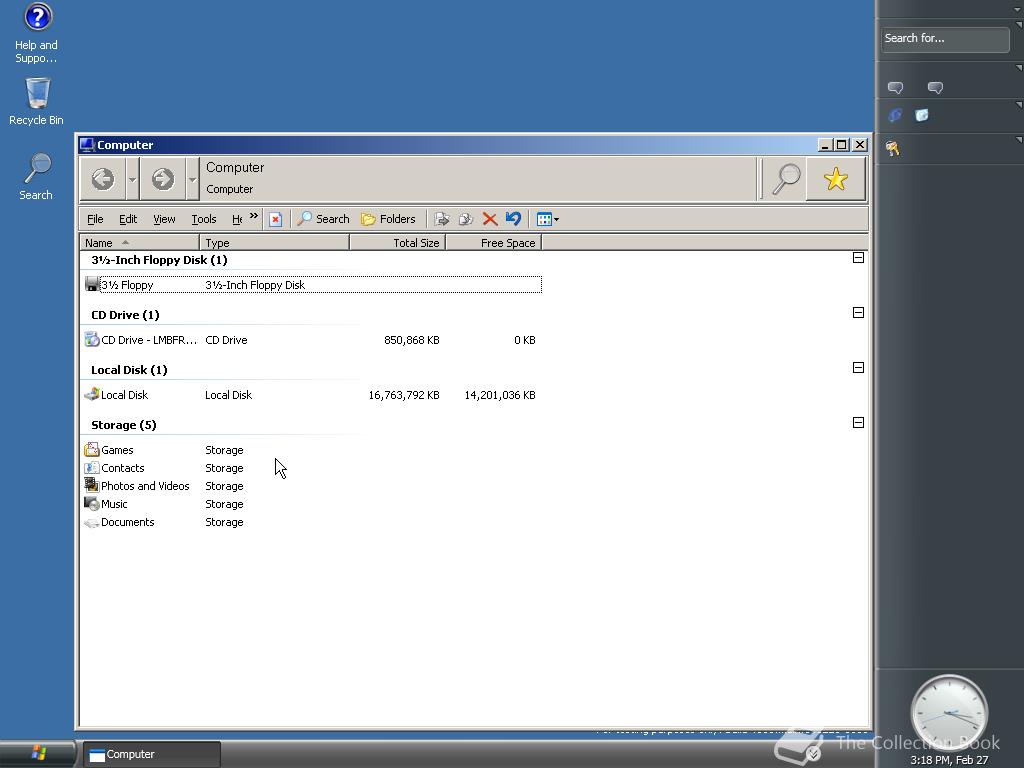This screenshot has width=1024, height=768.
Task: Open the File menu
Action: point(95,219)
